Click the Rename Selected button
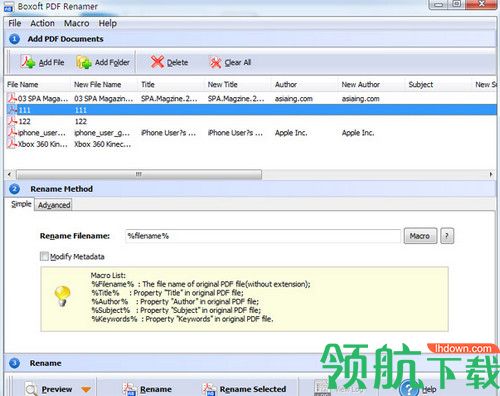 coord(244,389)
